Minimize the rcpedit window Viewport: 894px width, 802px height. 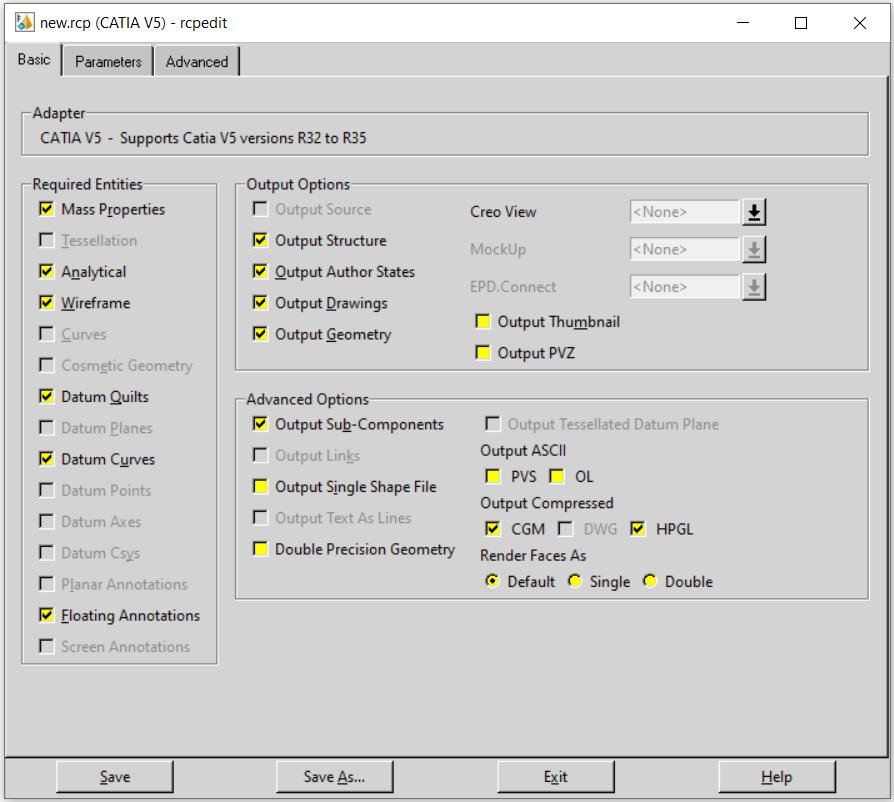tap(743, 23)
